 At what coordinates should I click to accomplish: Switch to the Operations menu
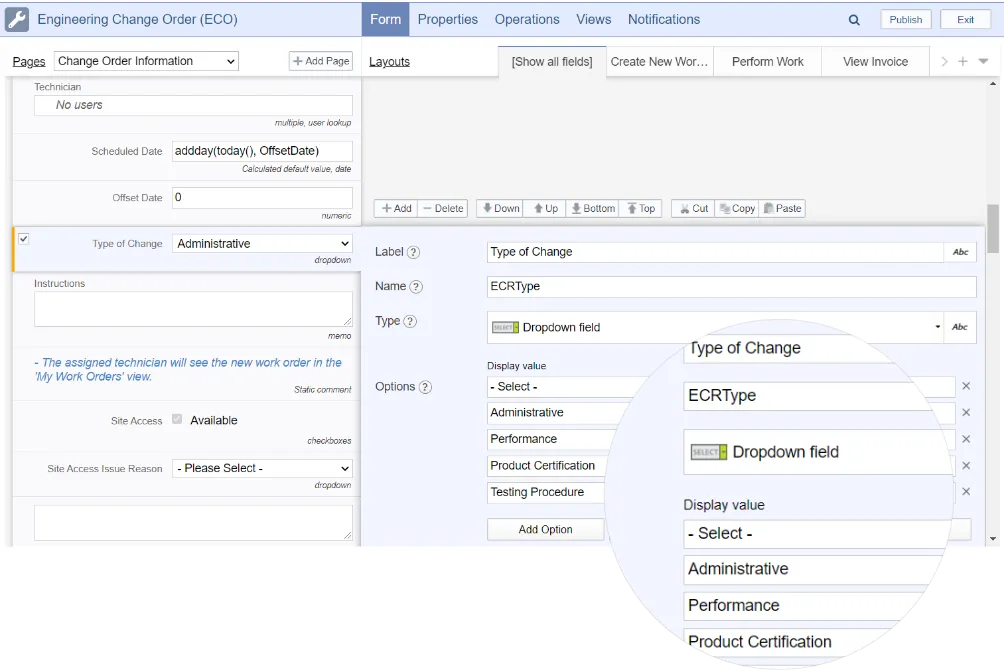[x=526, y=19]
